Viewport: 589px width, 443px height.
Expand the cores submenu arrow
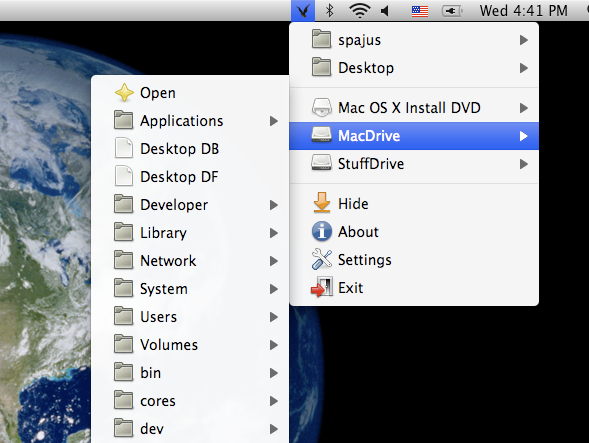tap(274, 401)
